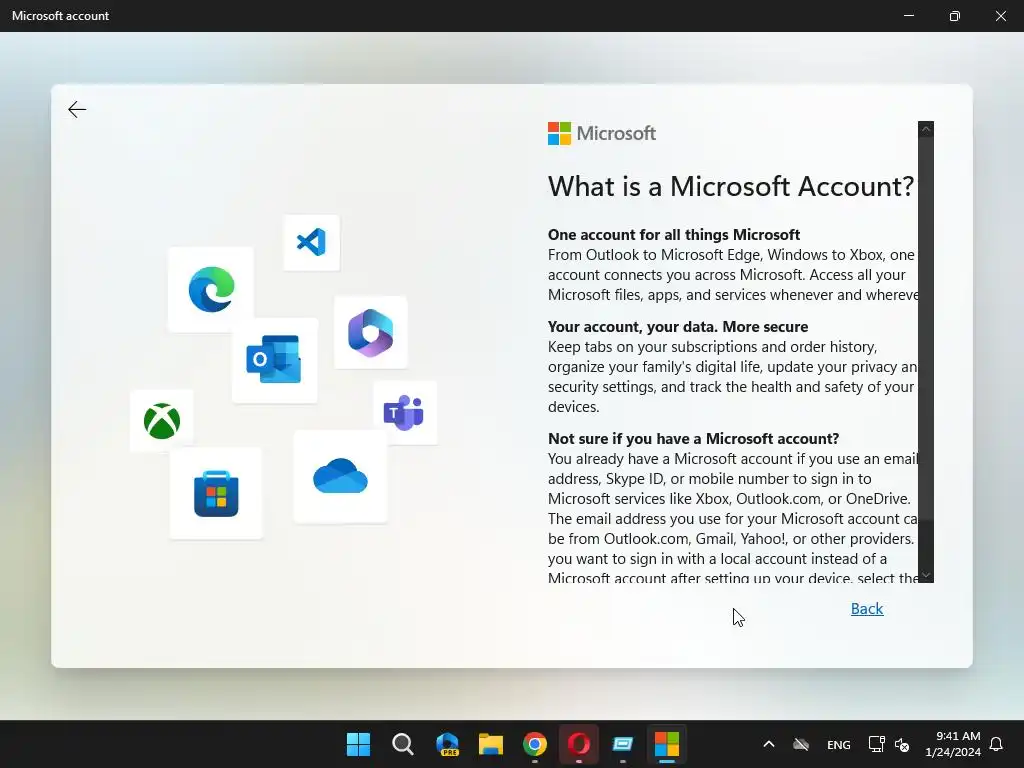This screenshot has height=768, width=1024.
Task: Open Edge Preview from the taskbar
Action: tap(447, 744)
